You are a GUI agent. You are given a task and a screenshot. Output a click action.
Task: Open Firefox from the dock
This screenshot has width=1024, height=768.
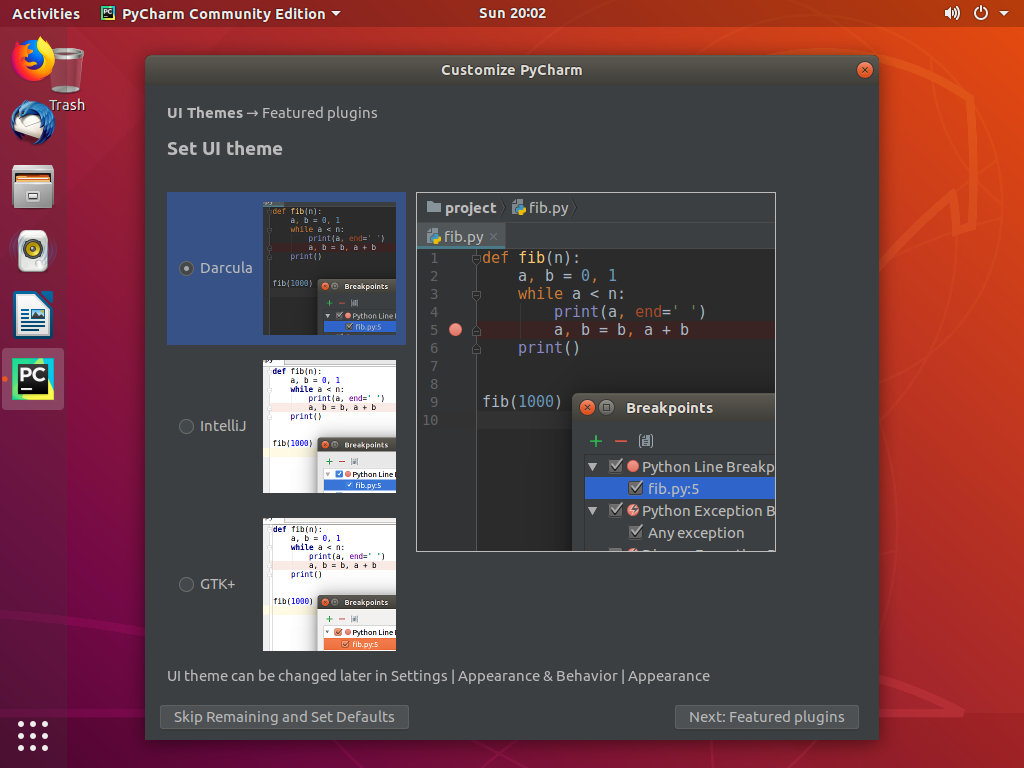[33, 59]
